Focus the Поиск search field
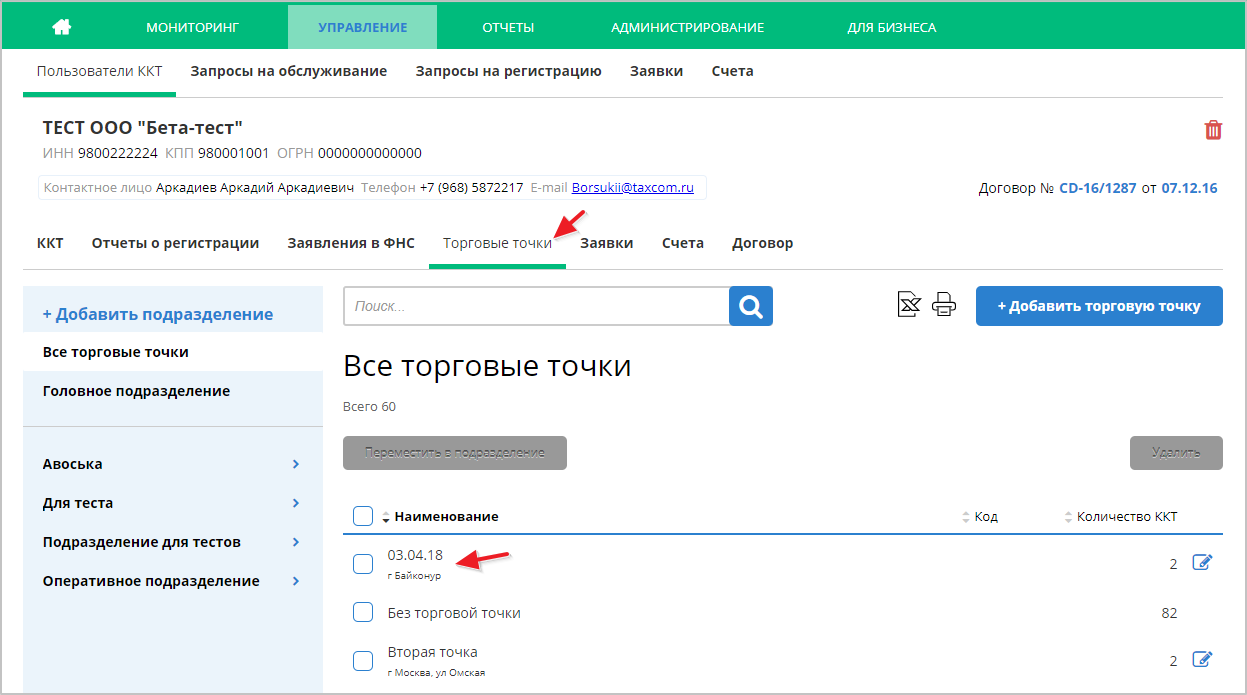 (x=536, y=306)
